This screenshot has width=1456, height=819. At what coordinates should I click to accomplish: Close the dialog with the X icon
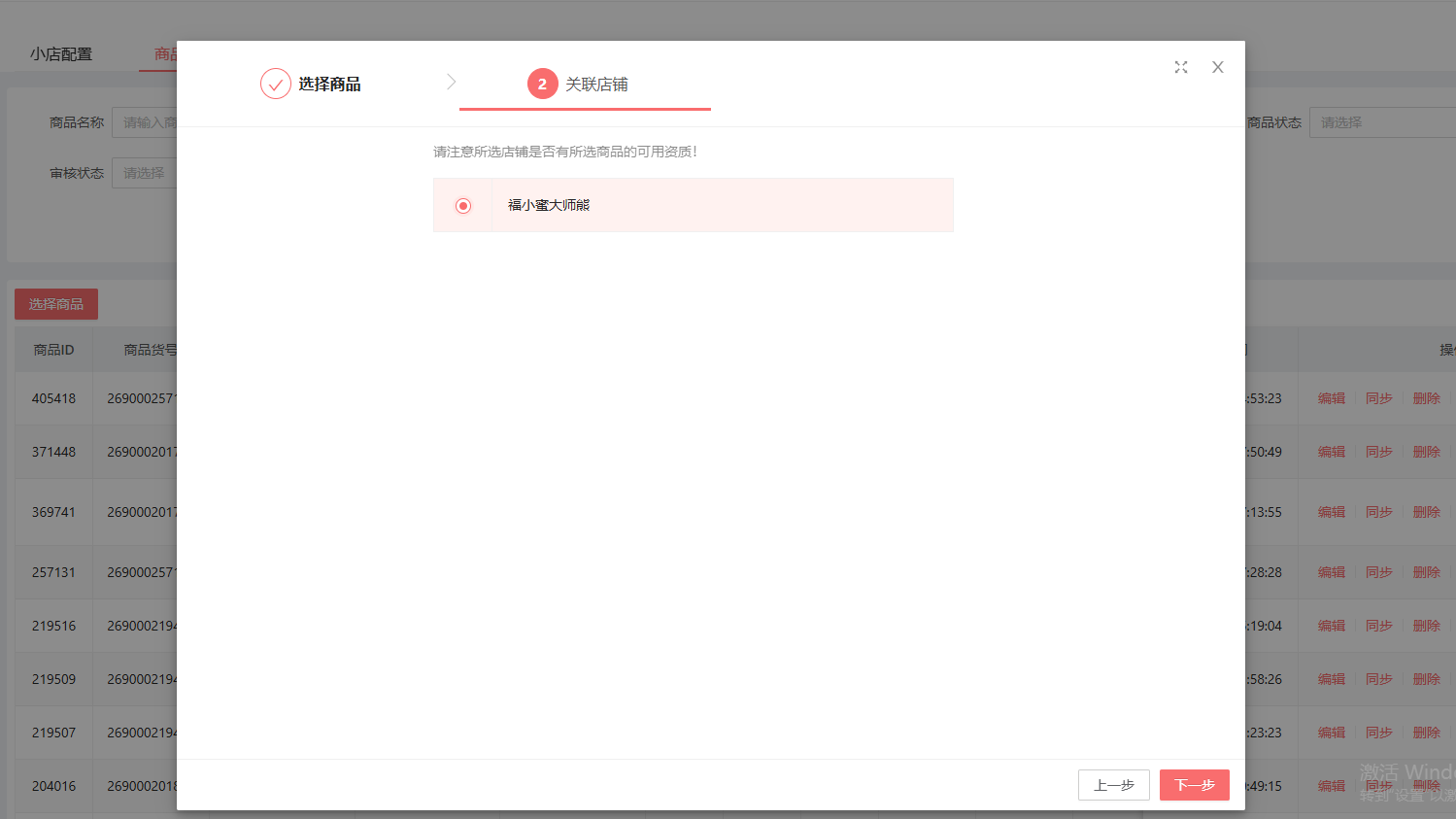[x=1217, y=67]
